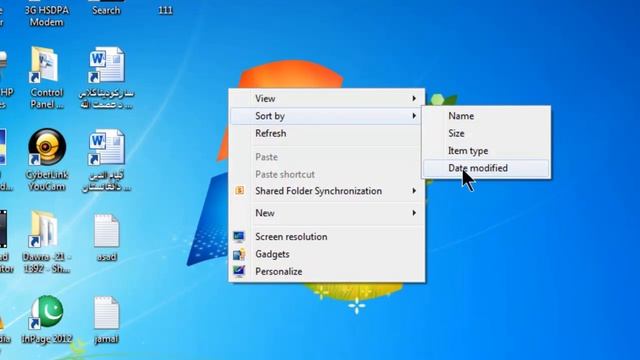This screenshot has height=360, width=640.
Task: Sort desktop icons by Item type
Action: click(x=486, y=151)
